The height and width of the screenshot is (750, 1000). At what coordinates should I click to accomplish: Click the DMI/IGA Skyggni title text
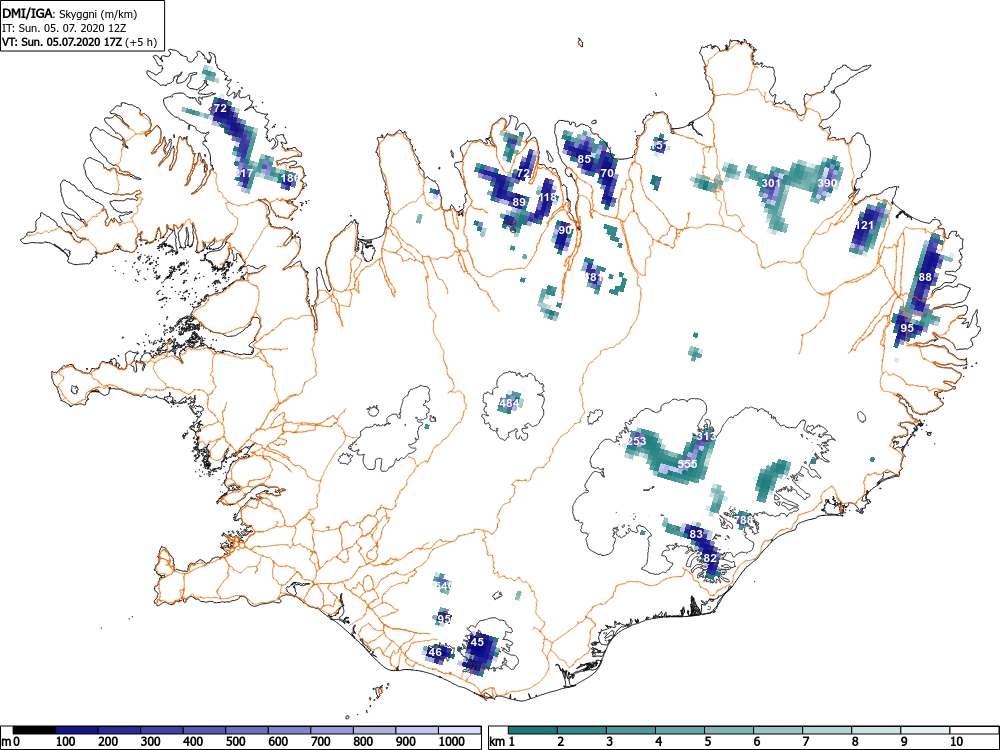[x=70, y=13]
